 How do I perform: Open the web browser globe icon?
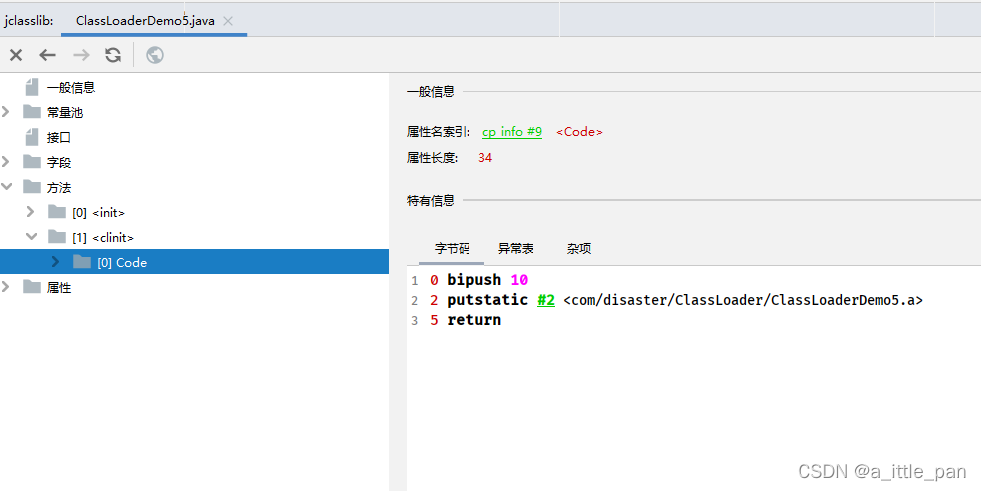pyautogui.click(x=155, y=55)
